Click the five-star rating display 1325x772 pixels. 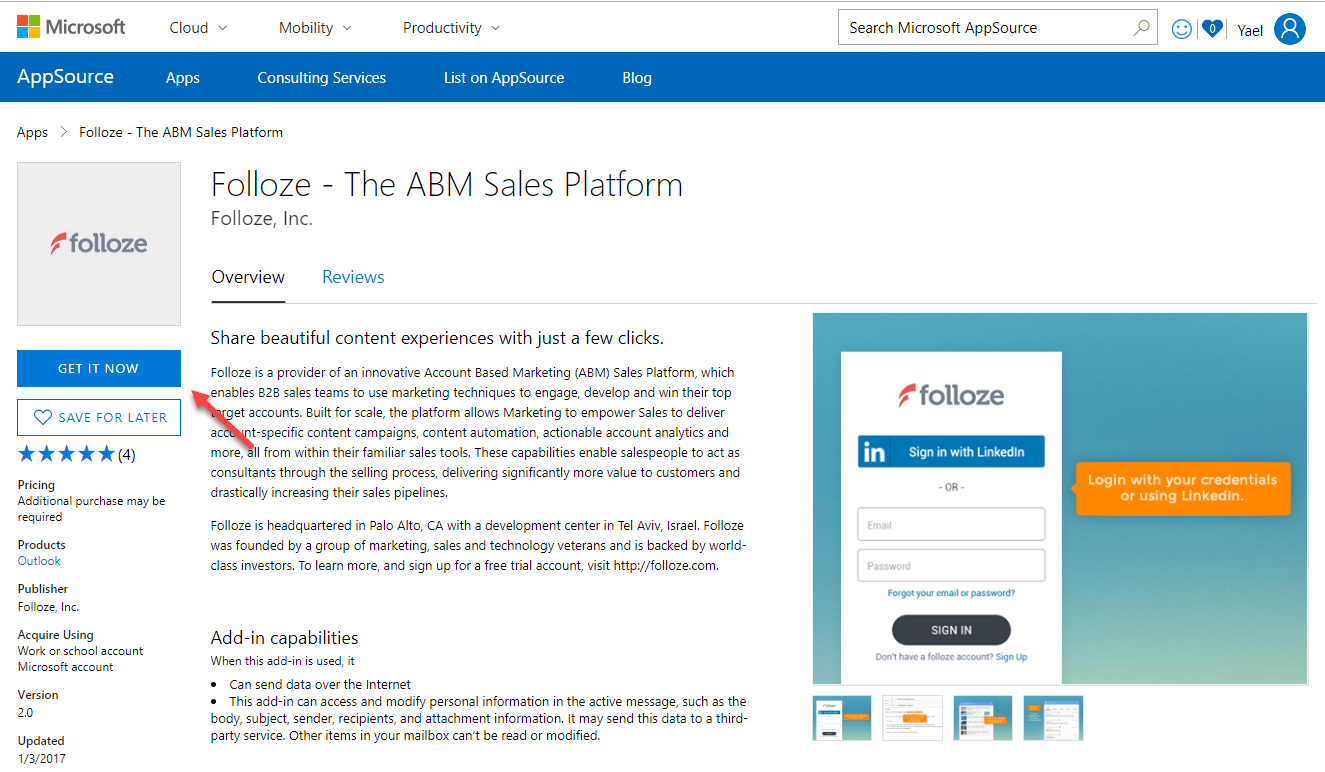[x=67, y=453]
